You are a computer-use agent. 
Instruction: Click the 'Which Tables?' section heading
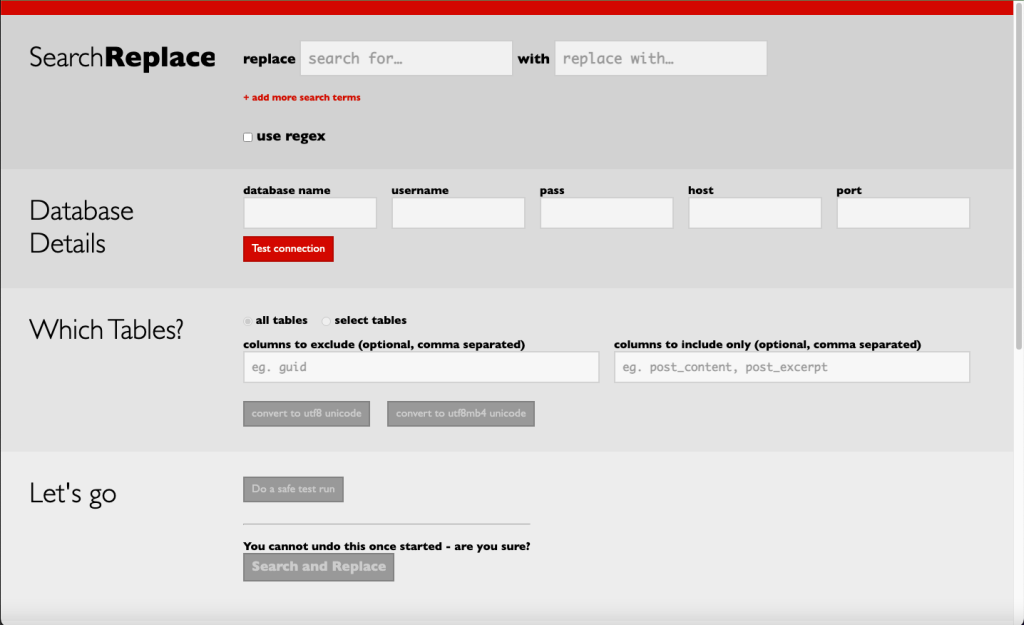[106, 329]
